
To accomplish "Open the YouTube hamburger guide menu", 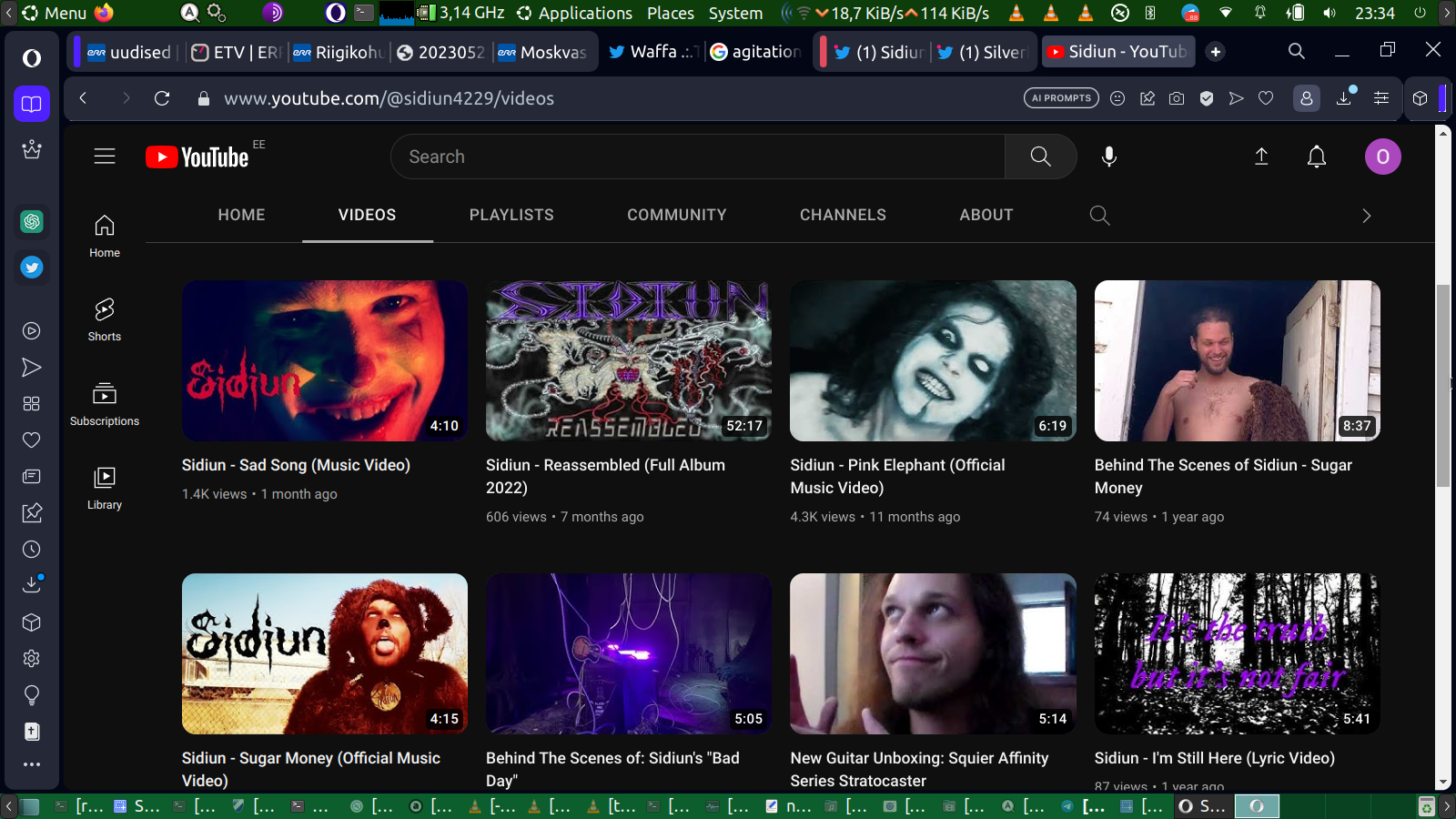I will (105, 157).
